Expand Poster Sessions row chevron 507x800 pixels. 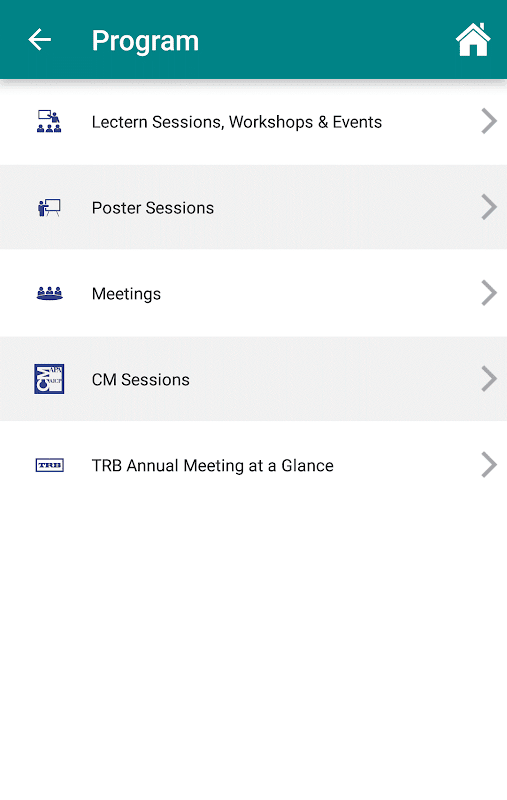[489, 207]
